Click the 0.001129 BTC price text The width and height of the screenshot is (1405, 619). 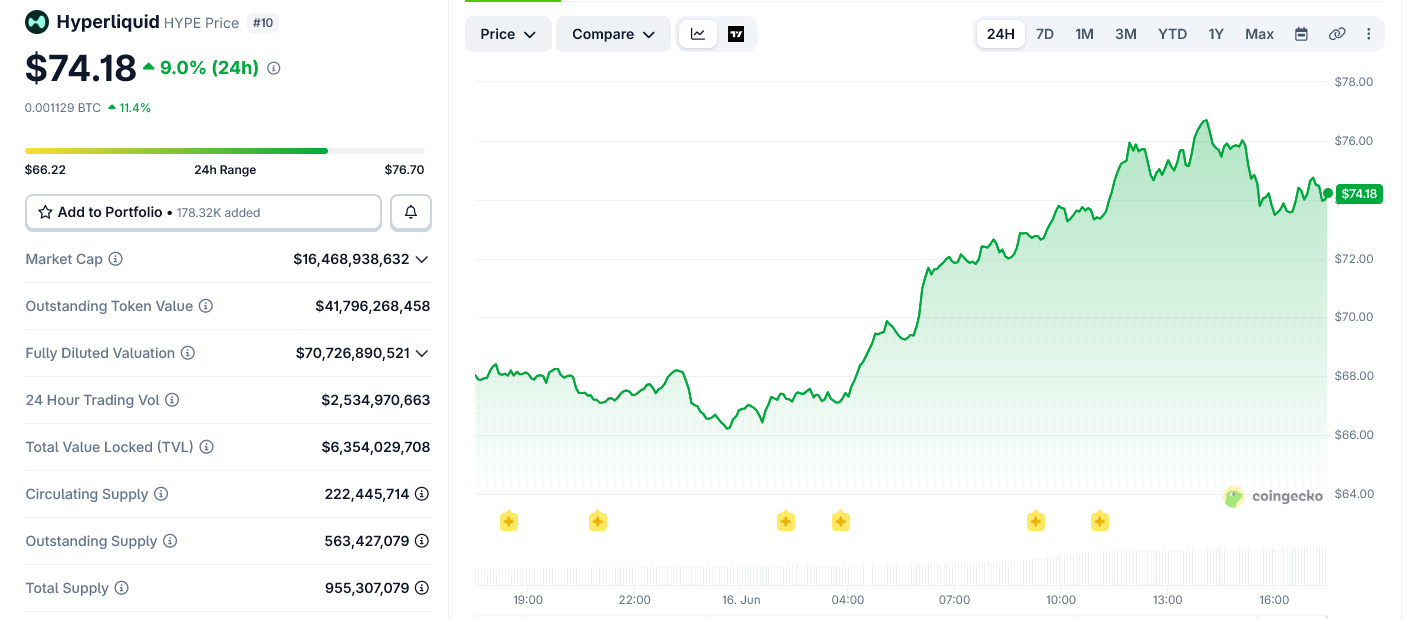tap(63, 107)
